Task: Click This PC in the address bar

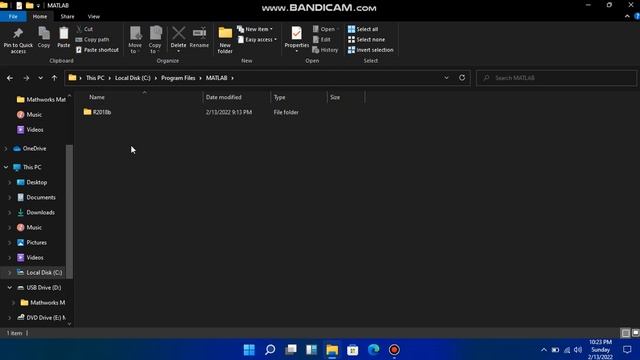Action: (x=95, y=78)
